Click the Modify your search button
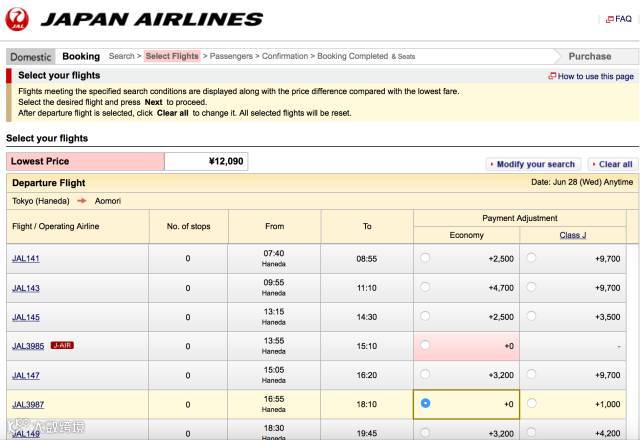 pyautogui.click(x=535, y=164)
